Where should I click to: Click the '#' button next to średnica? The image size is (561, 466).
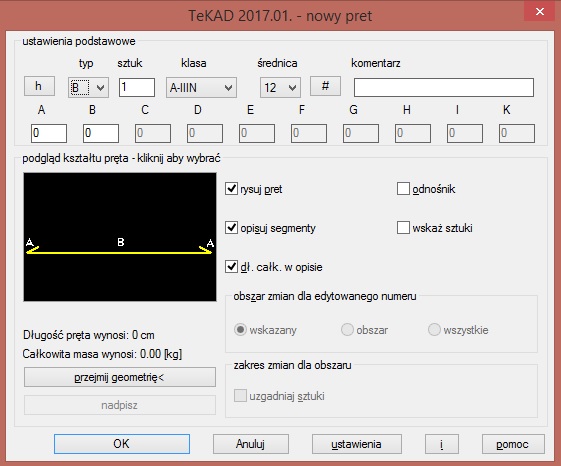325,86
